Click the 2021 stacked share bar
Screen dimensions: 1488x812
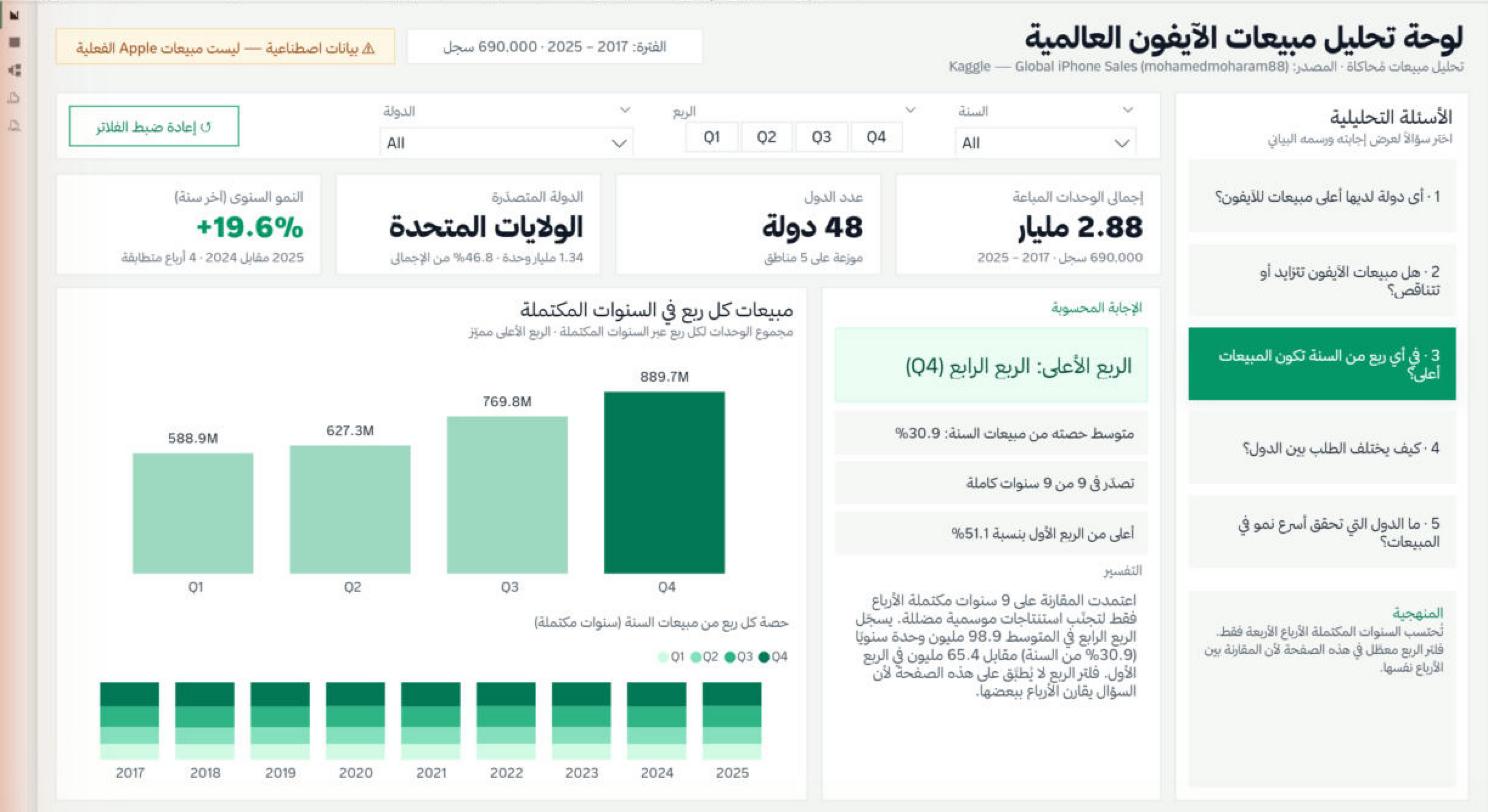[431, 721]
